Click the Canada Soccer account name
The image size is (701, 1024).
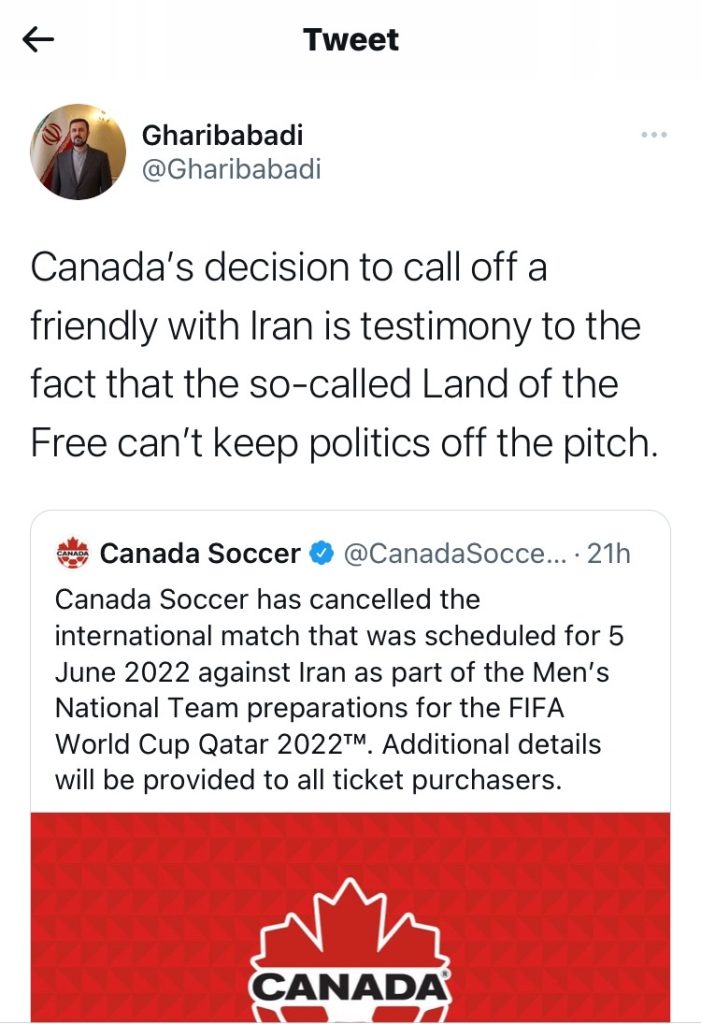pos(200,554)
